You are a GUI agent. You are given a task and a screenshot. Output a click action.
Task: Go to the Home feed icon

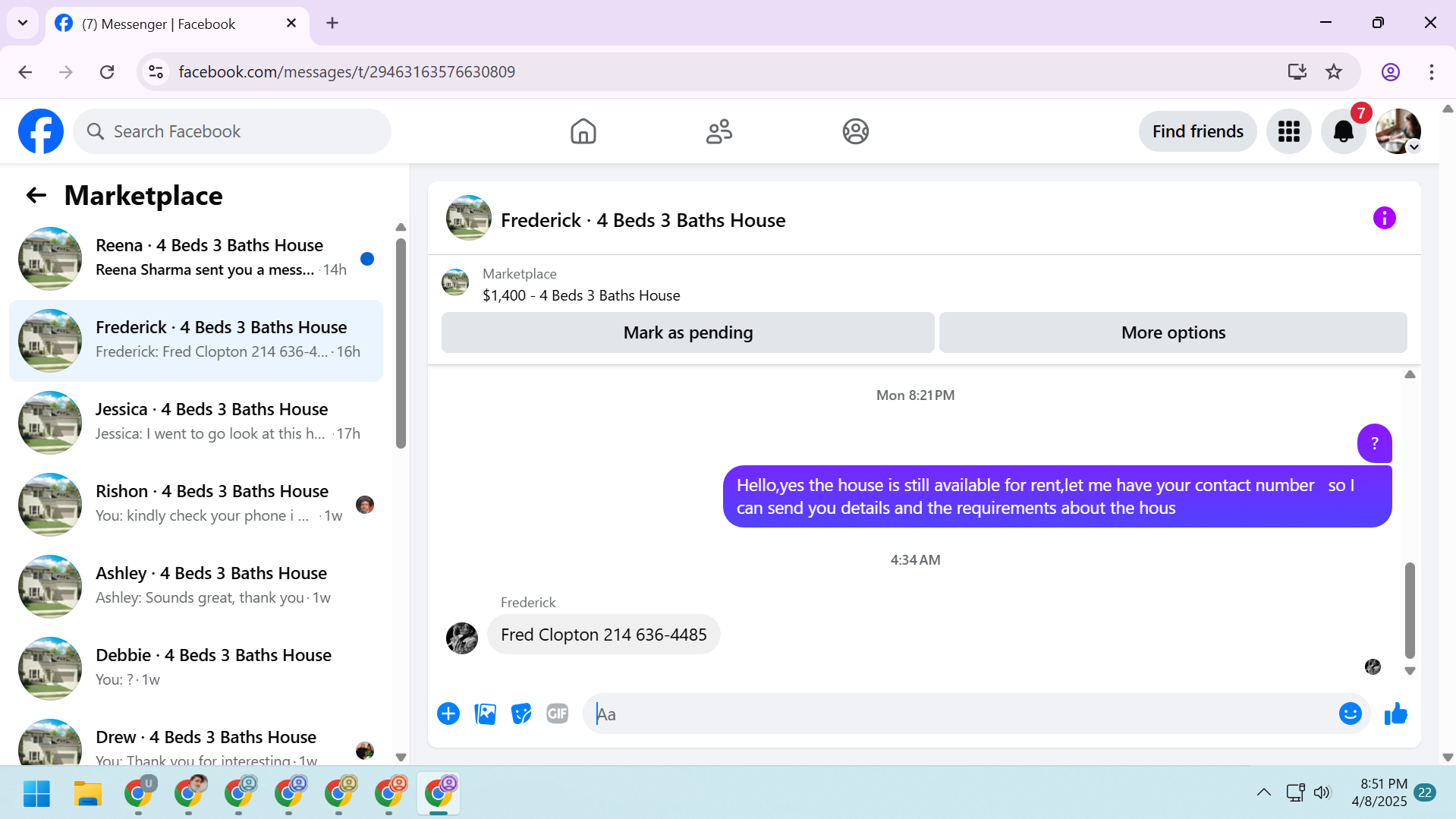pos(583,131)
